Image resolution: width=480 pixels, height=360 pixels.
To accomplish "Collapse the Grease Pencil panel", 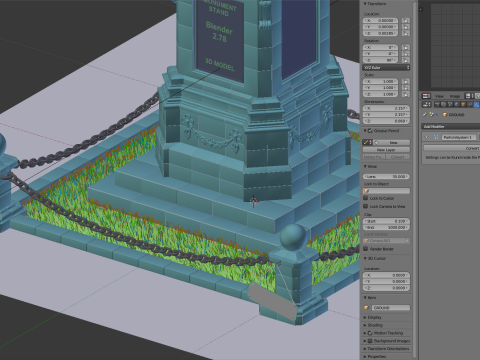I will [x=365, y=131].
